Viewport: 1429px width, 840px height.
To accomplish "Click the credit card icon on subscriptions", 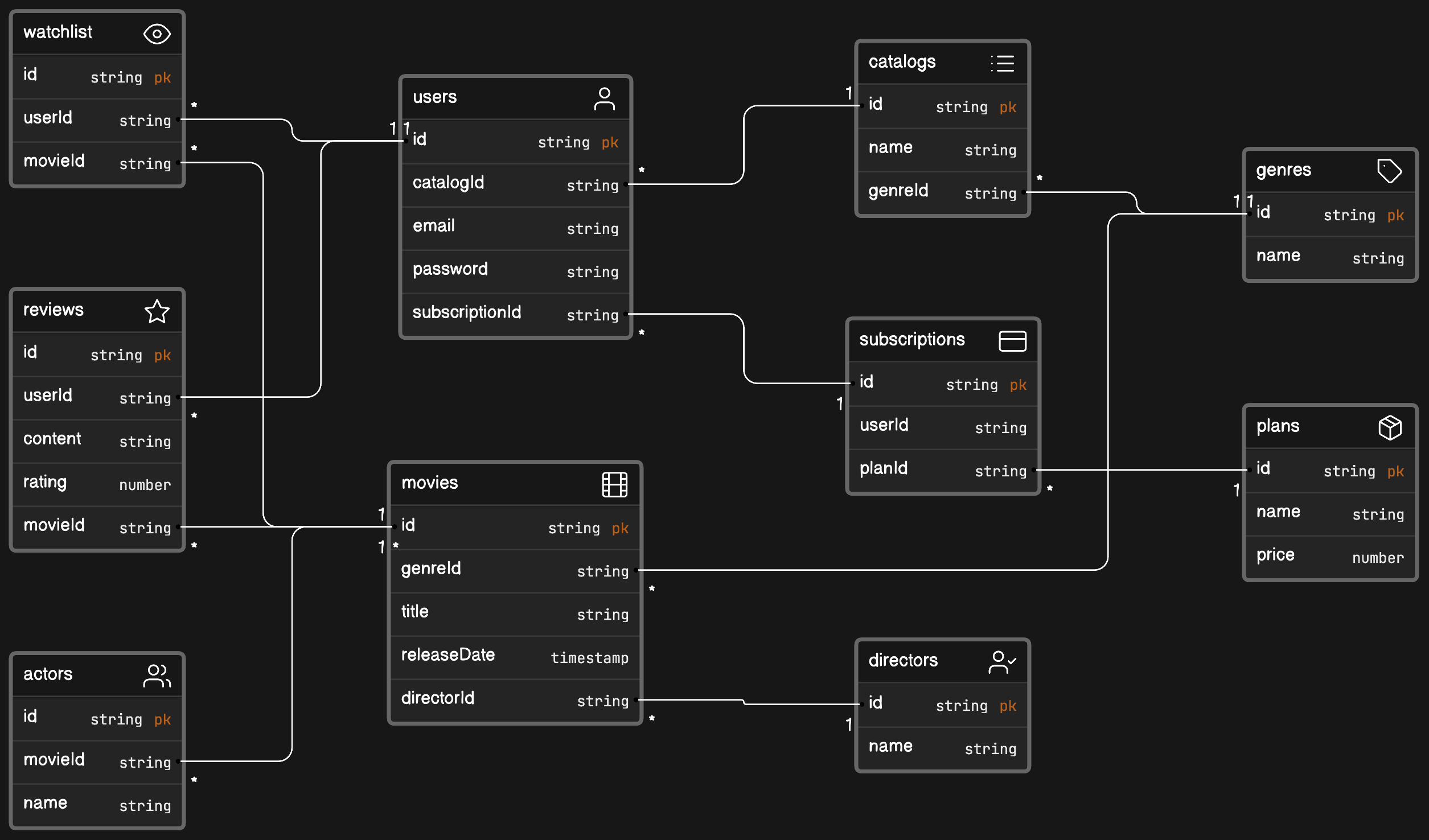I will (x=1012, y=341).
